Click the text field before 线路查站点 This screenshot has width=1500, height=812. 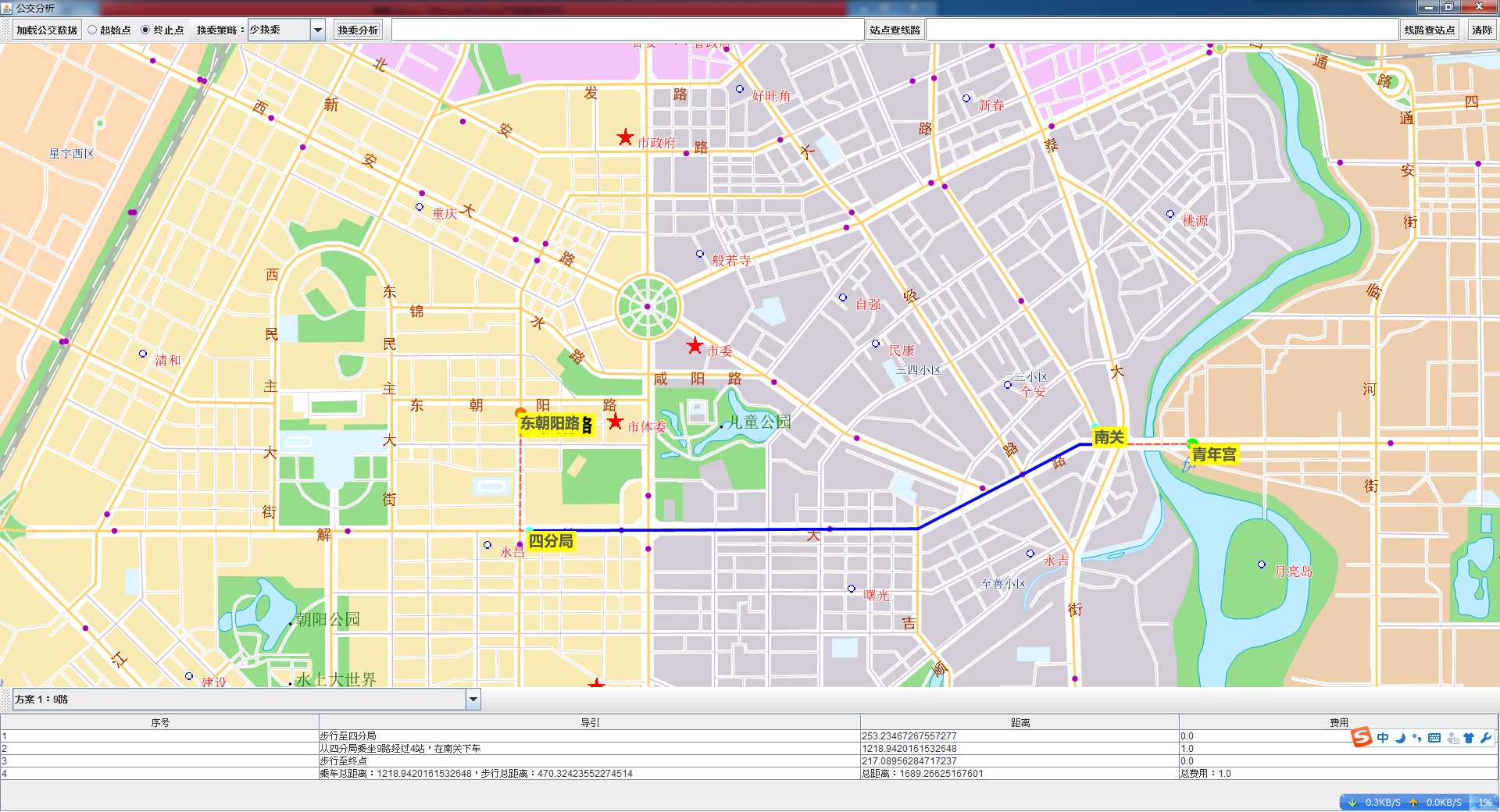tap(1162, 30)
